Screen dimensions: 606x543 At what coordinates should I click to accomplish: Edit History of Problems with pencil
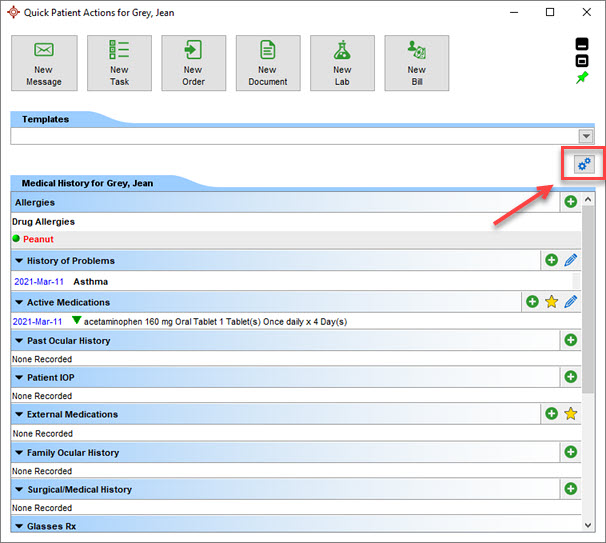pos(571,260)
